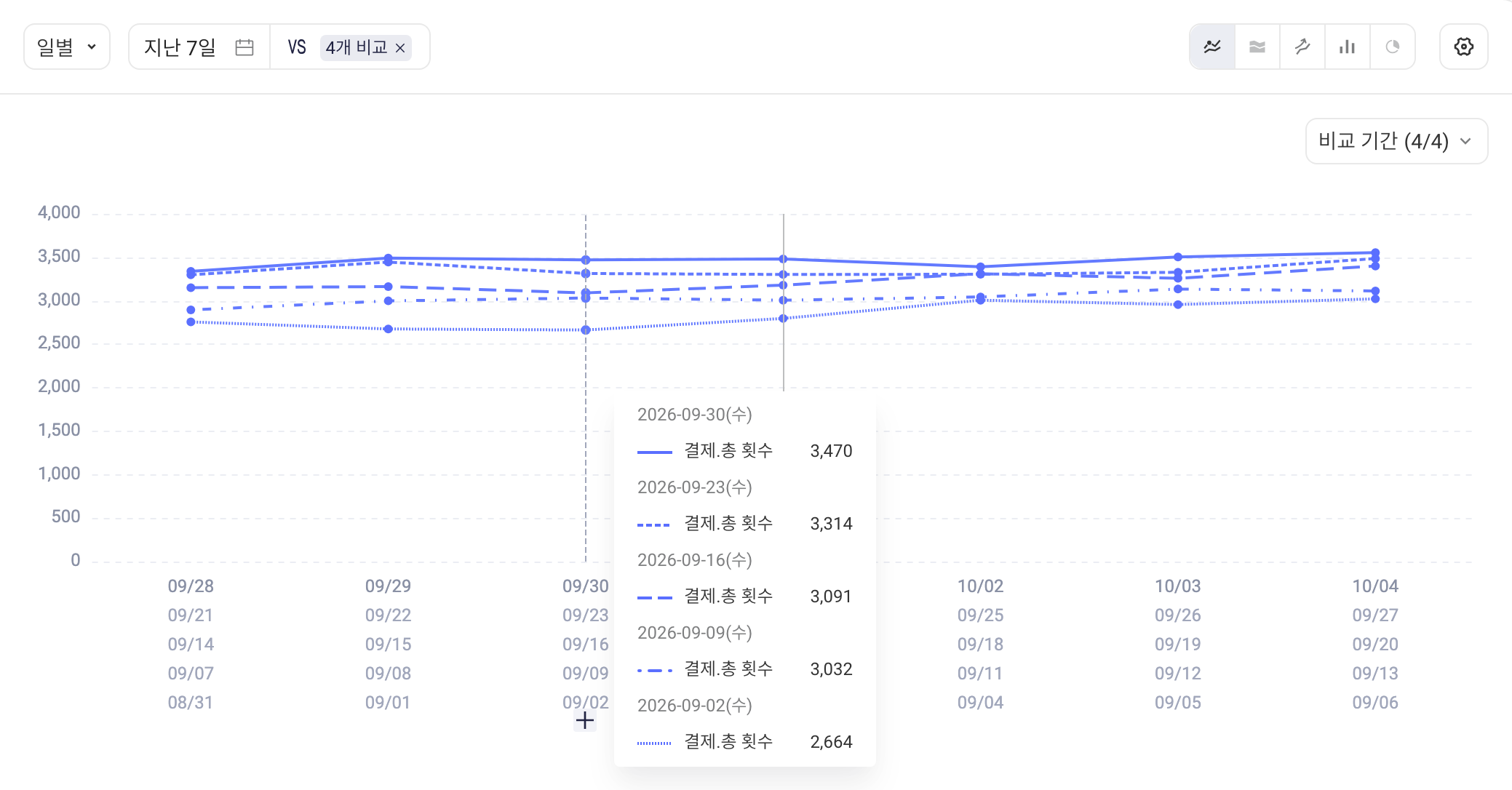Screen dimensions: 1512x790
Task: Click the VS comparison label
Action: click(296, 47)
